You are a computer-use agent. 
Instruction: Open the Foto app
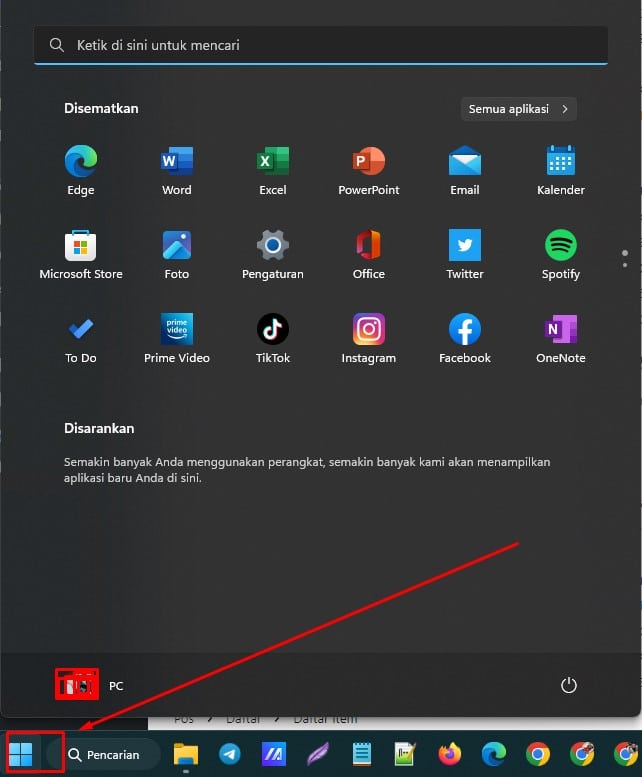[177, 254]
